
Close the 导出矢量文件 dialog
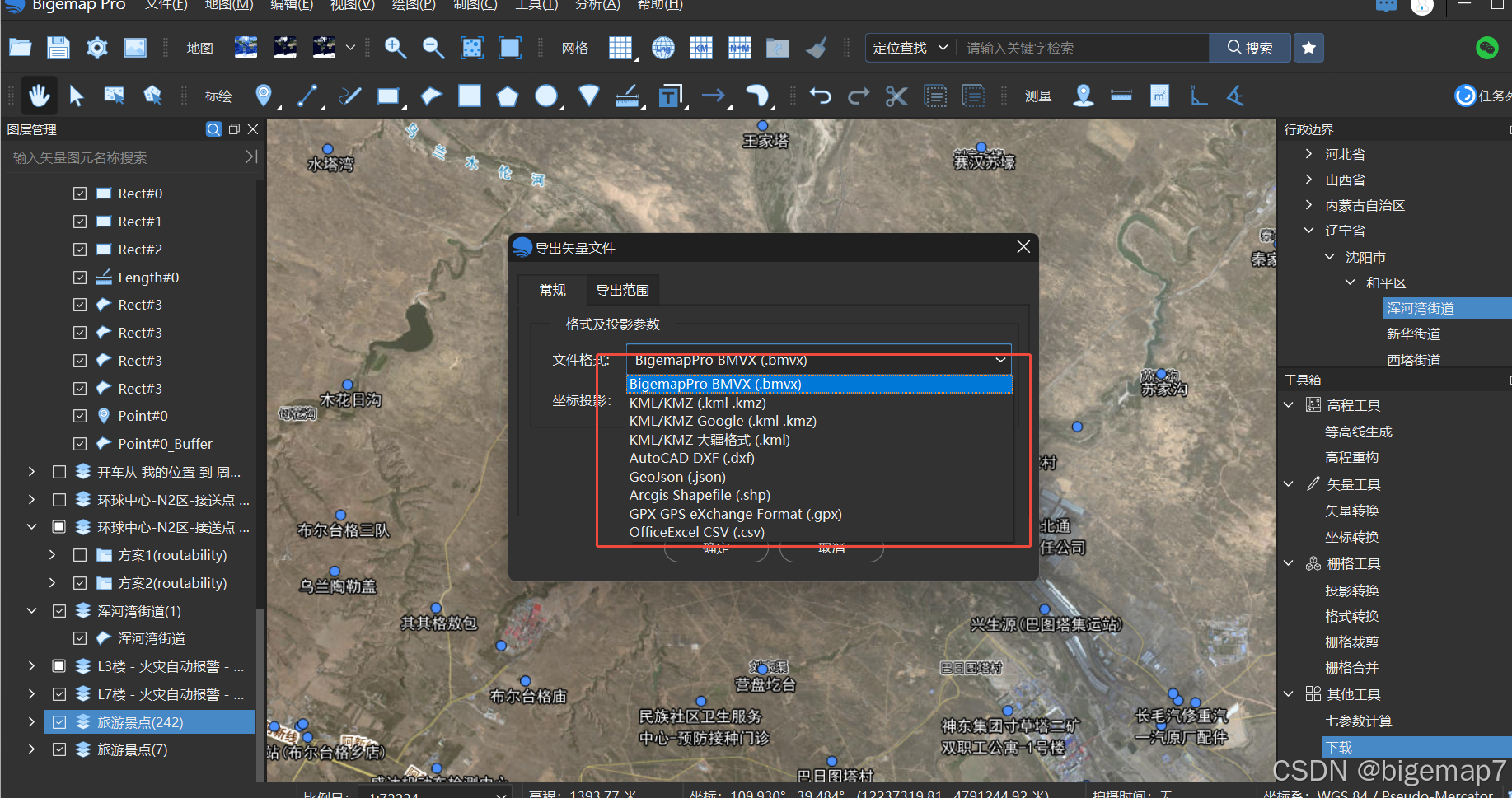1023,247
